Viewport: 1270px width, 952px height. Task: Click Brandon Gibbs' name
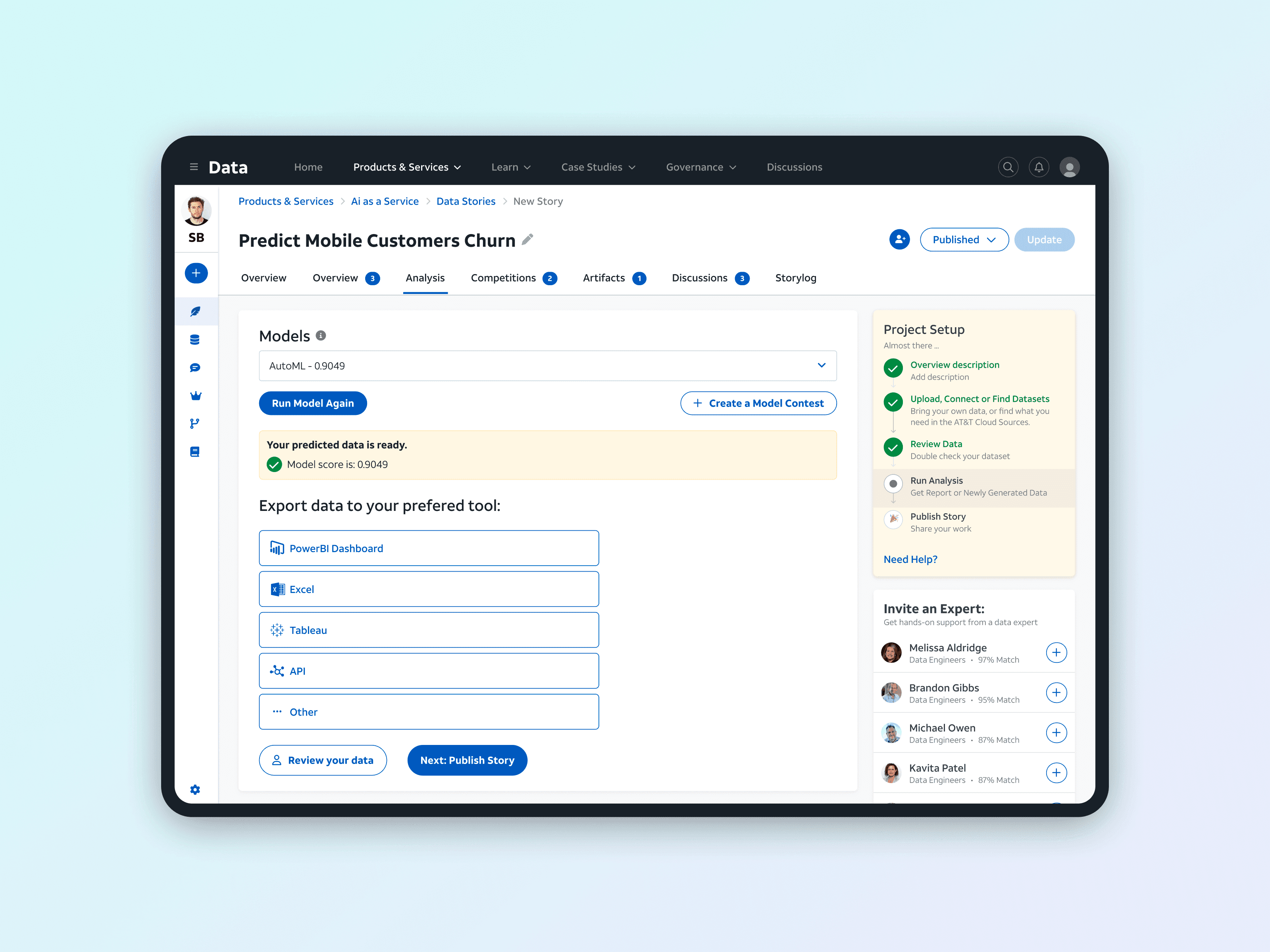[x=944, y=687]
